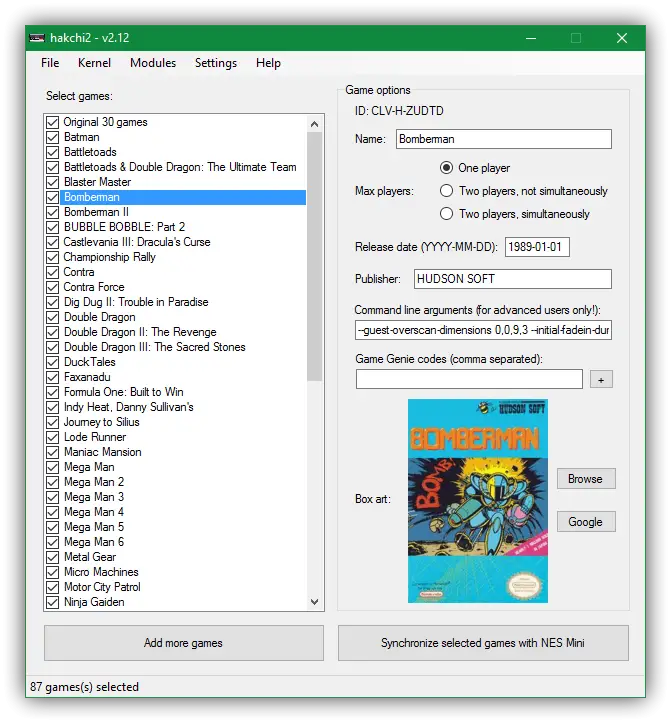671x723 pixels.
Task: Close the hakchi2 window
Action: pos(622,38)
